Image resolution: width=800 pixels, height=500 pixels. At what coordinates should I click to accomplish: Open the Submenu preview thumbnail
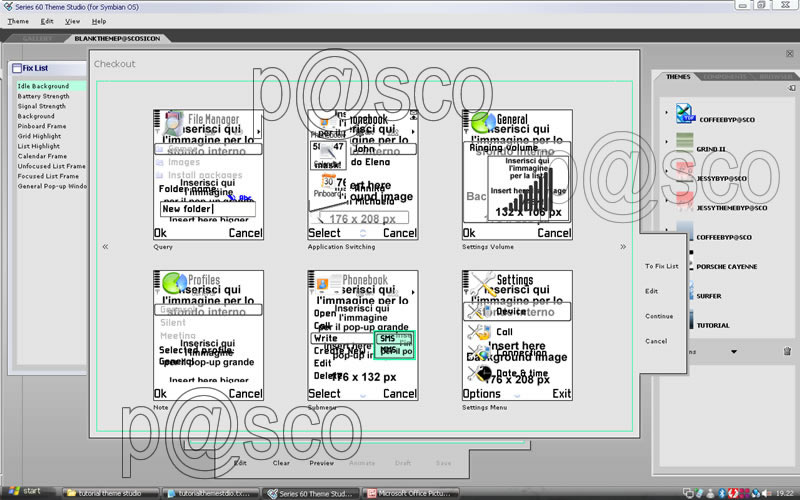363,335
